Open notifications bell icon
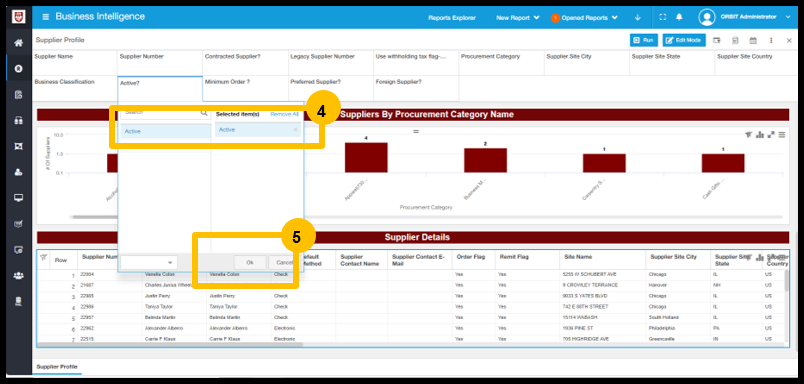This screenshot has width=804, height=384. tap(679, 17)
